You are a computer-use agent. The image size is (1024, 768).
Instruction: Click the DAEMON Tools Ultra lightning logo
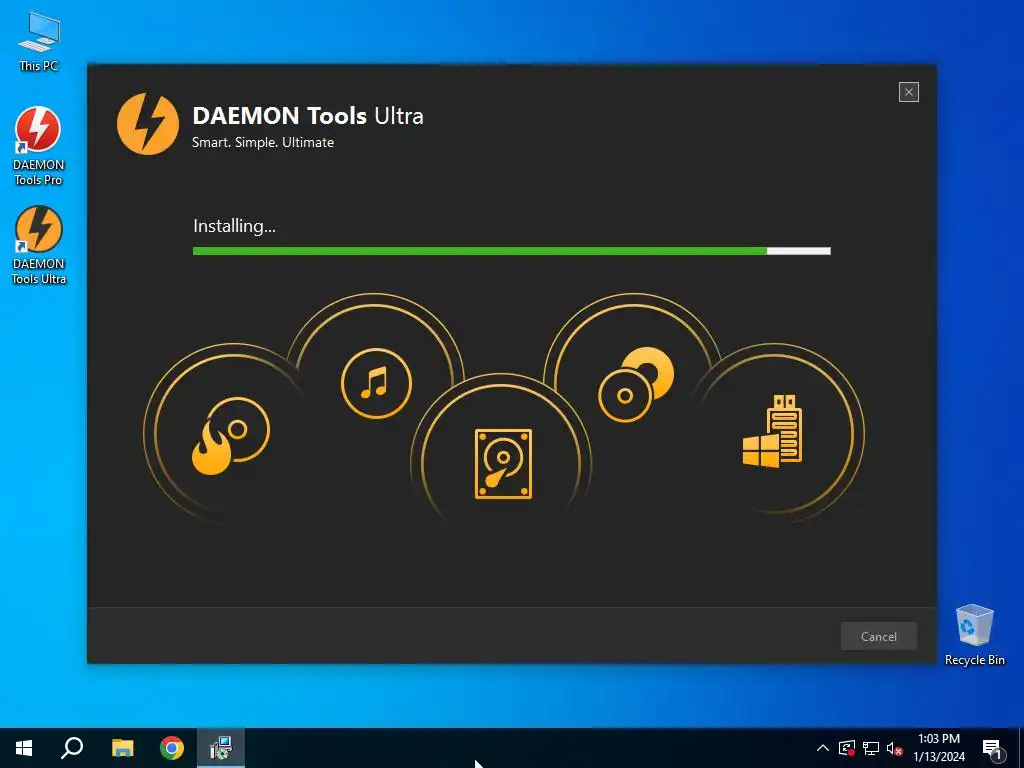tap(148, 124)
